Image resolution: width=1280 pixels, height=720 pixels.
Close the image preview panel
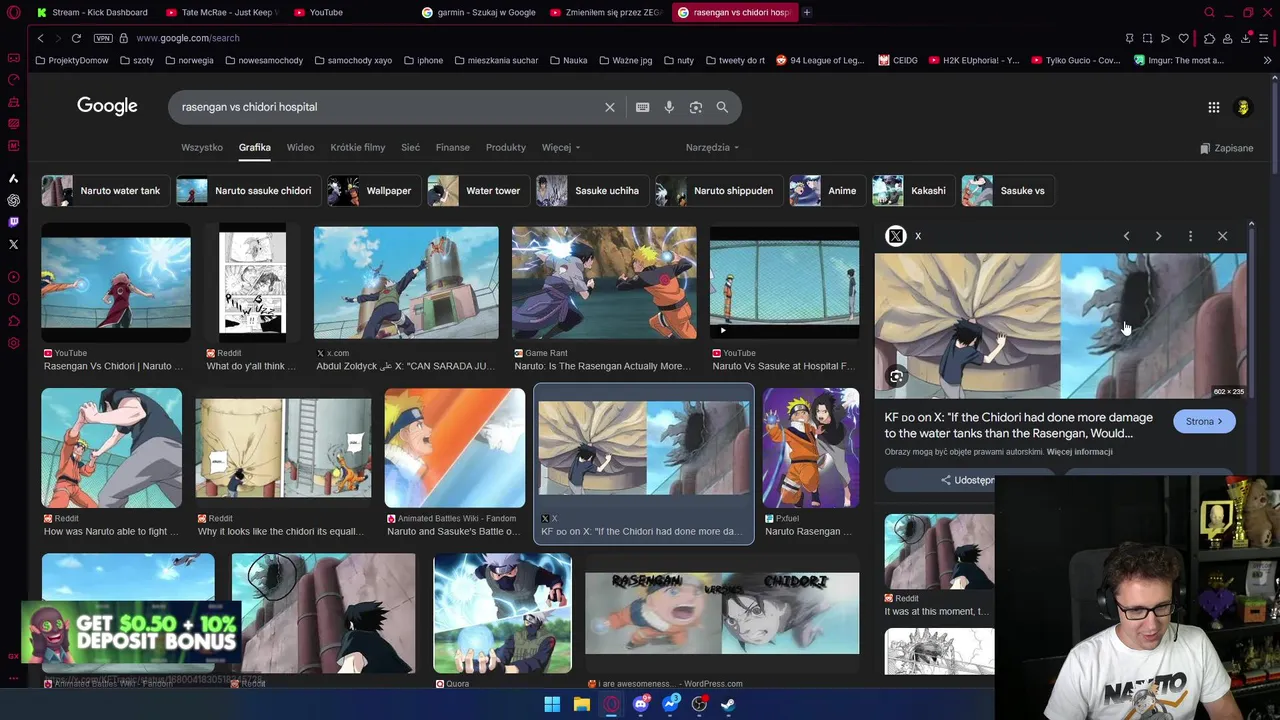[1222, 236]
